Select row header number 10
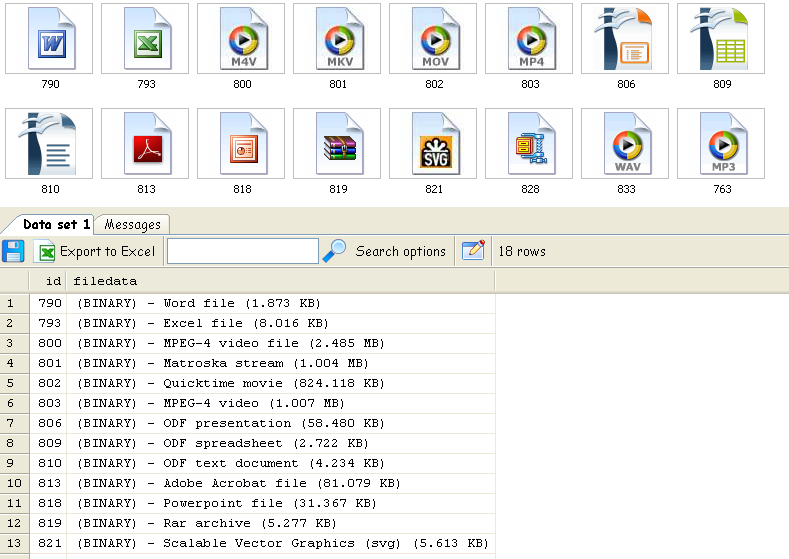 [15, 484]
